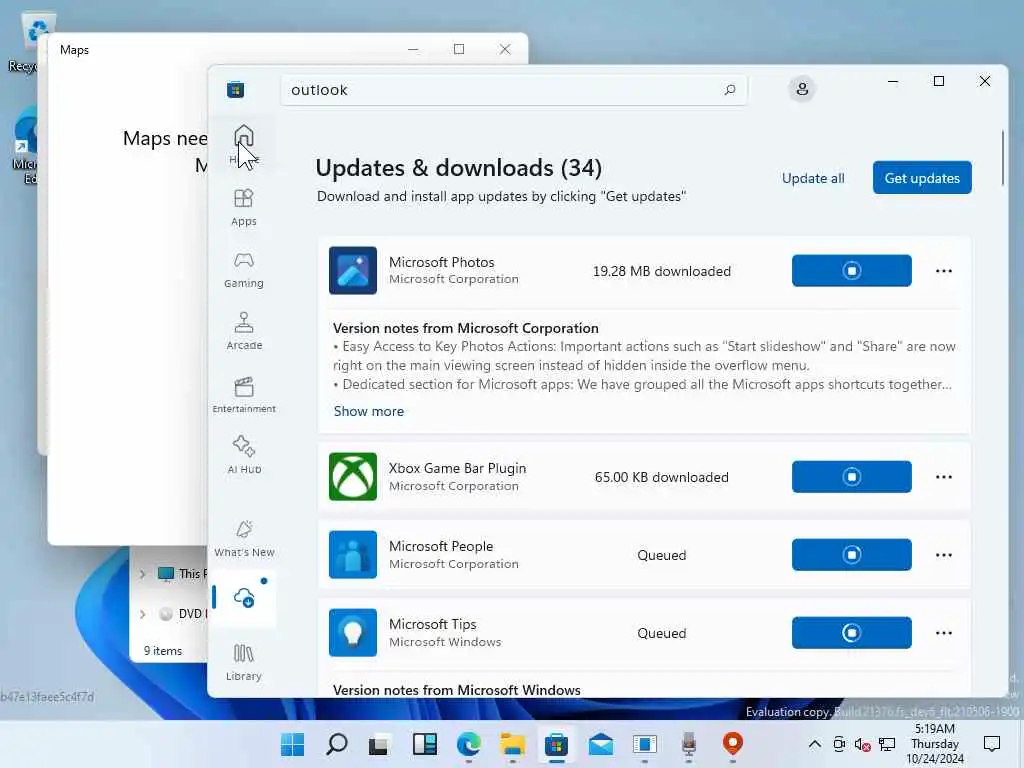This screenshot has width=1024, height=768.
Task: Minimize the Maps window
Action: [x=413, y=49]
